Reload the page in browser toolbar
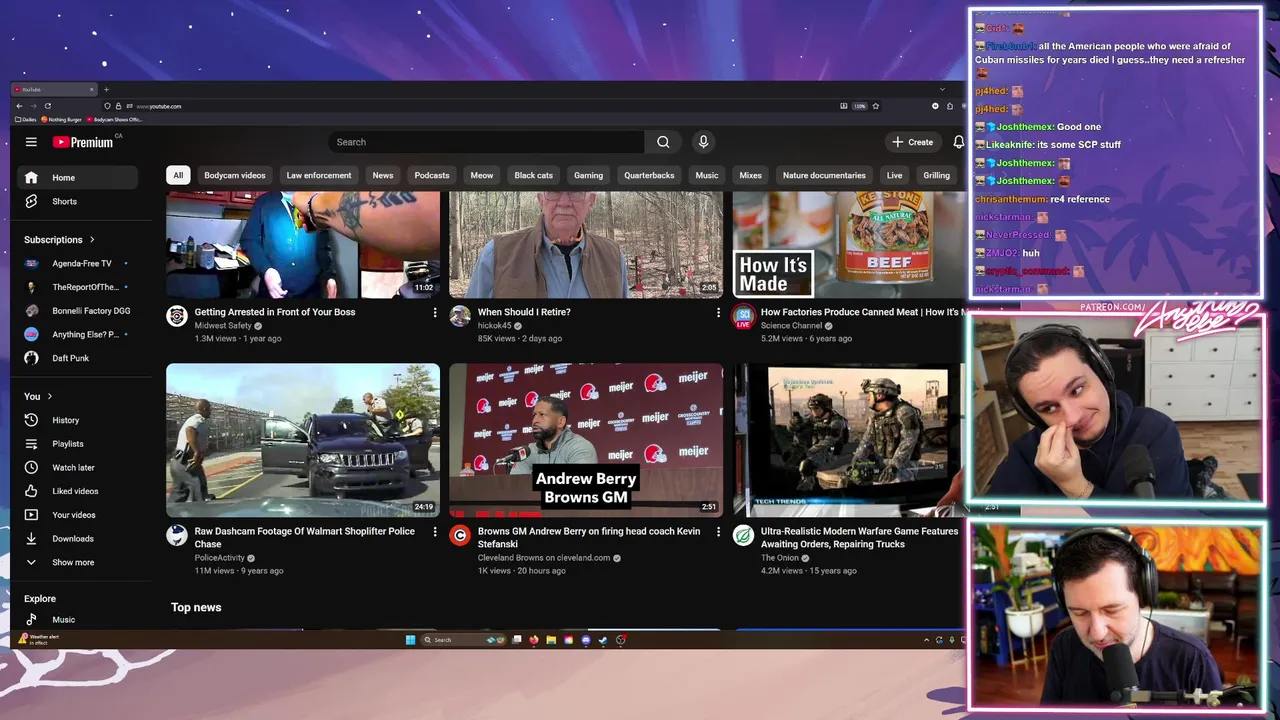The width and height of the screenshot is (1280, 720). coord(47,106)
